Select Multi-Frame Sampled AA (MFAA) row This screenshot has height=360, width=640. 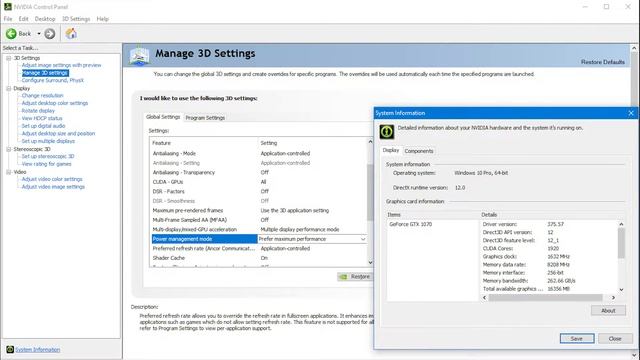(259, 220)
